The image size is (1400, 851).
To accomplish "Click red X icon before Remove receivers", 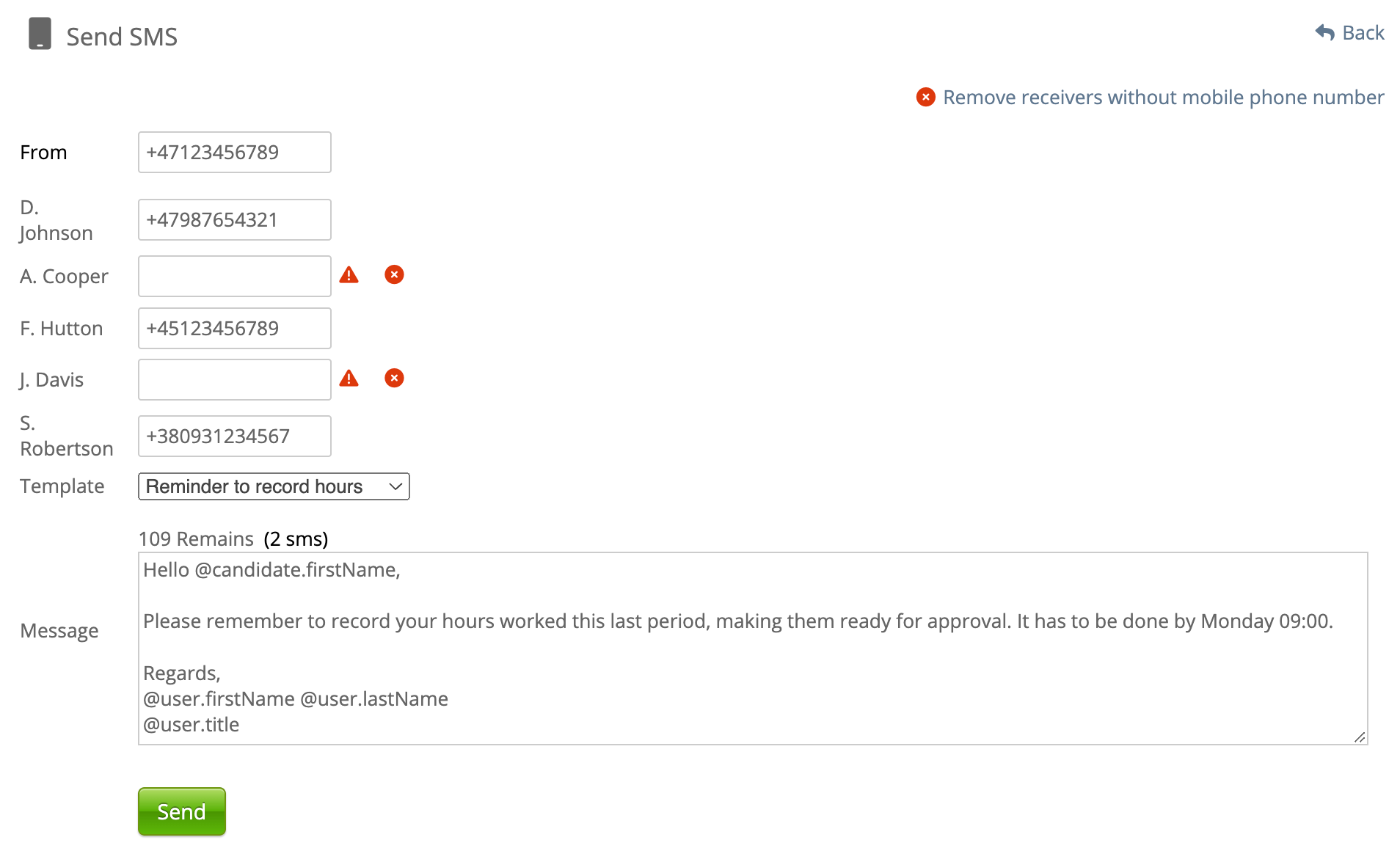I will [925, 97].
